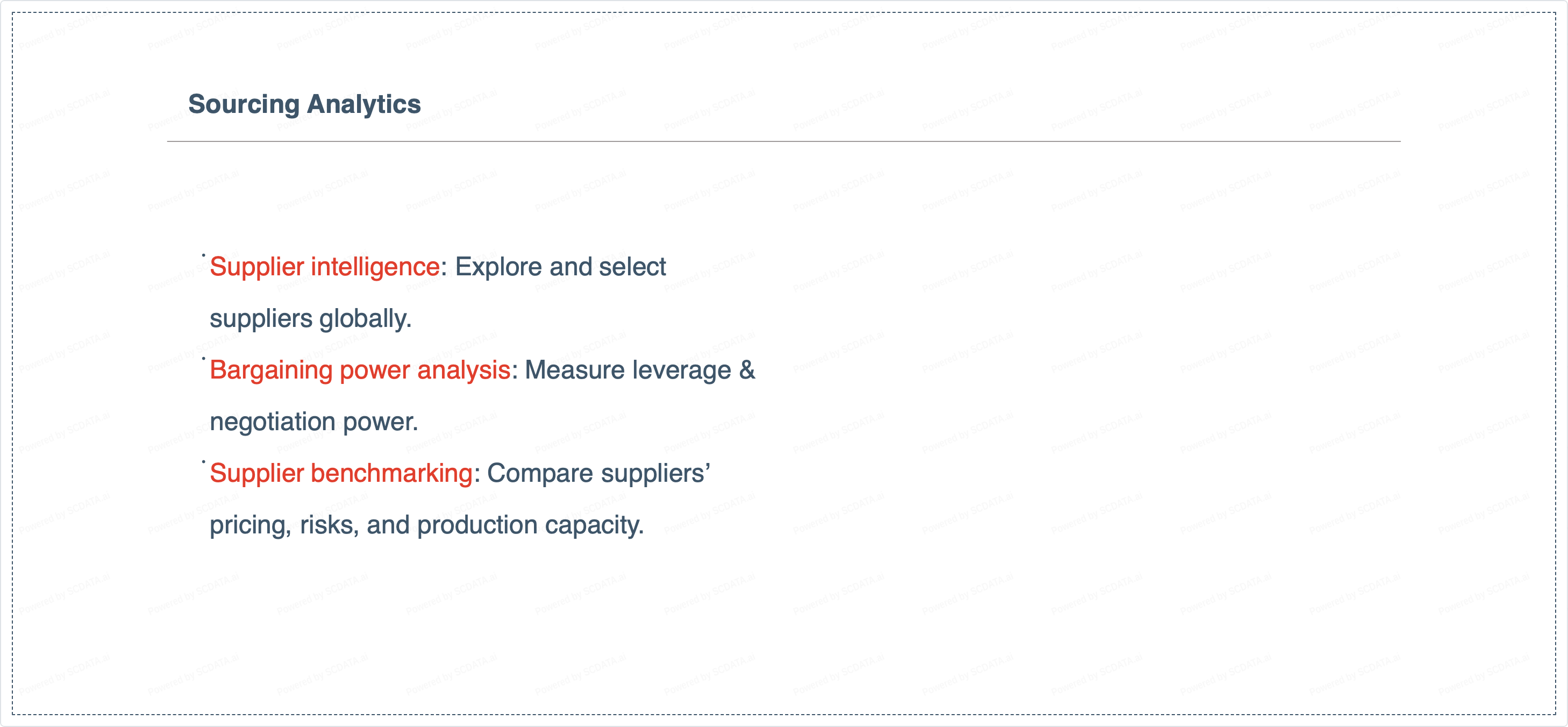
Task: Click the line 'negotiation power.'
Action: [x=314, y=422]
